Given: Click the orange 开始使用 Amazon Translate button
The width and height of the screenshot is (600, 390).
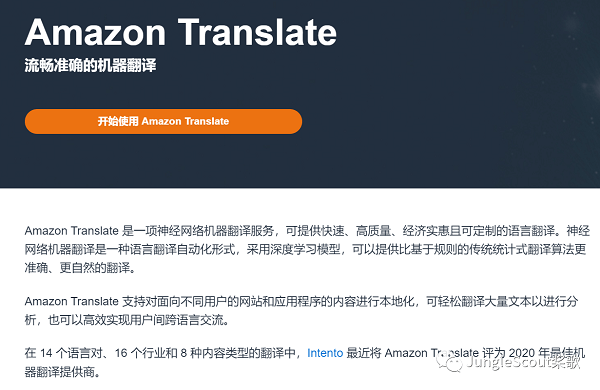Looking at the screenshot, I should click(163, 121).
